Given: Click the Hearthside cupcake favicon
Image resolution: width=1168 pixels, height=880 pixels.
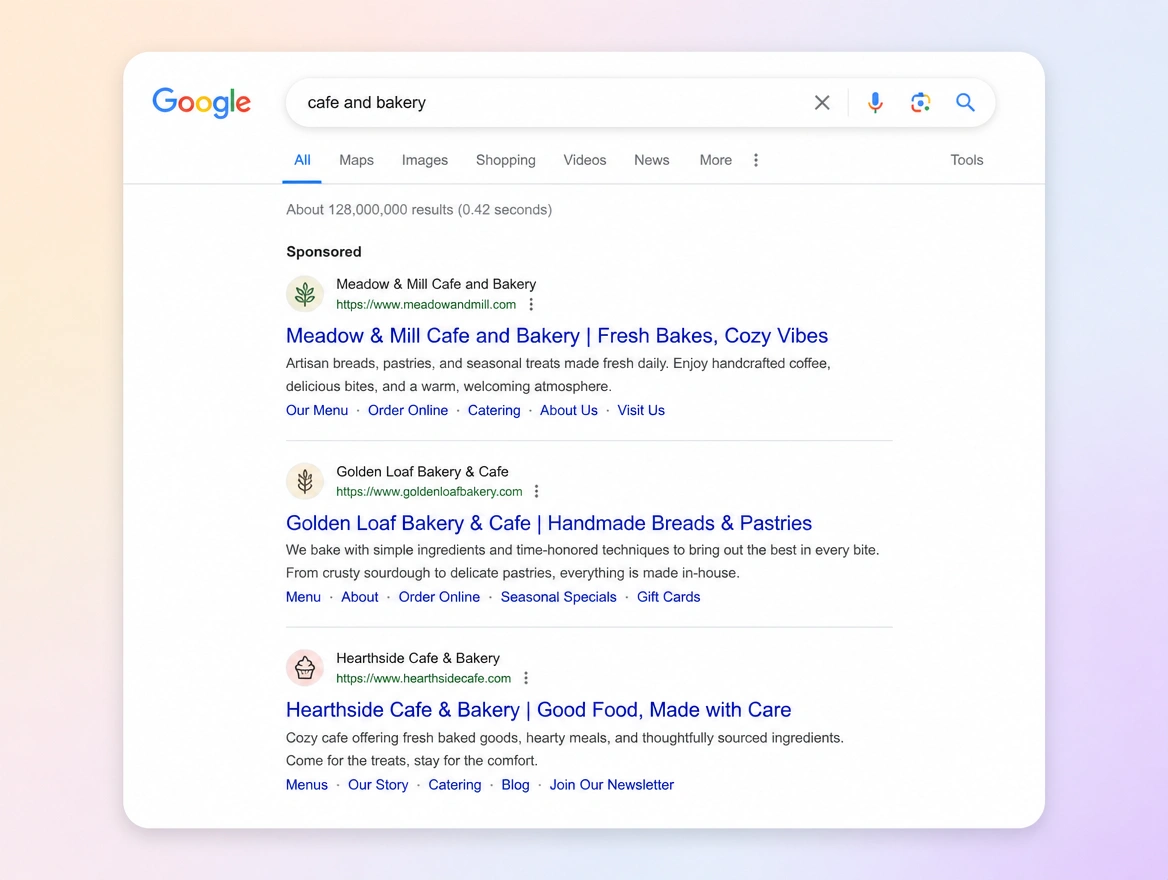Looking at the screenshot, I should [305, 668].
